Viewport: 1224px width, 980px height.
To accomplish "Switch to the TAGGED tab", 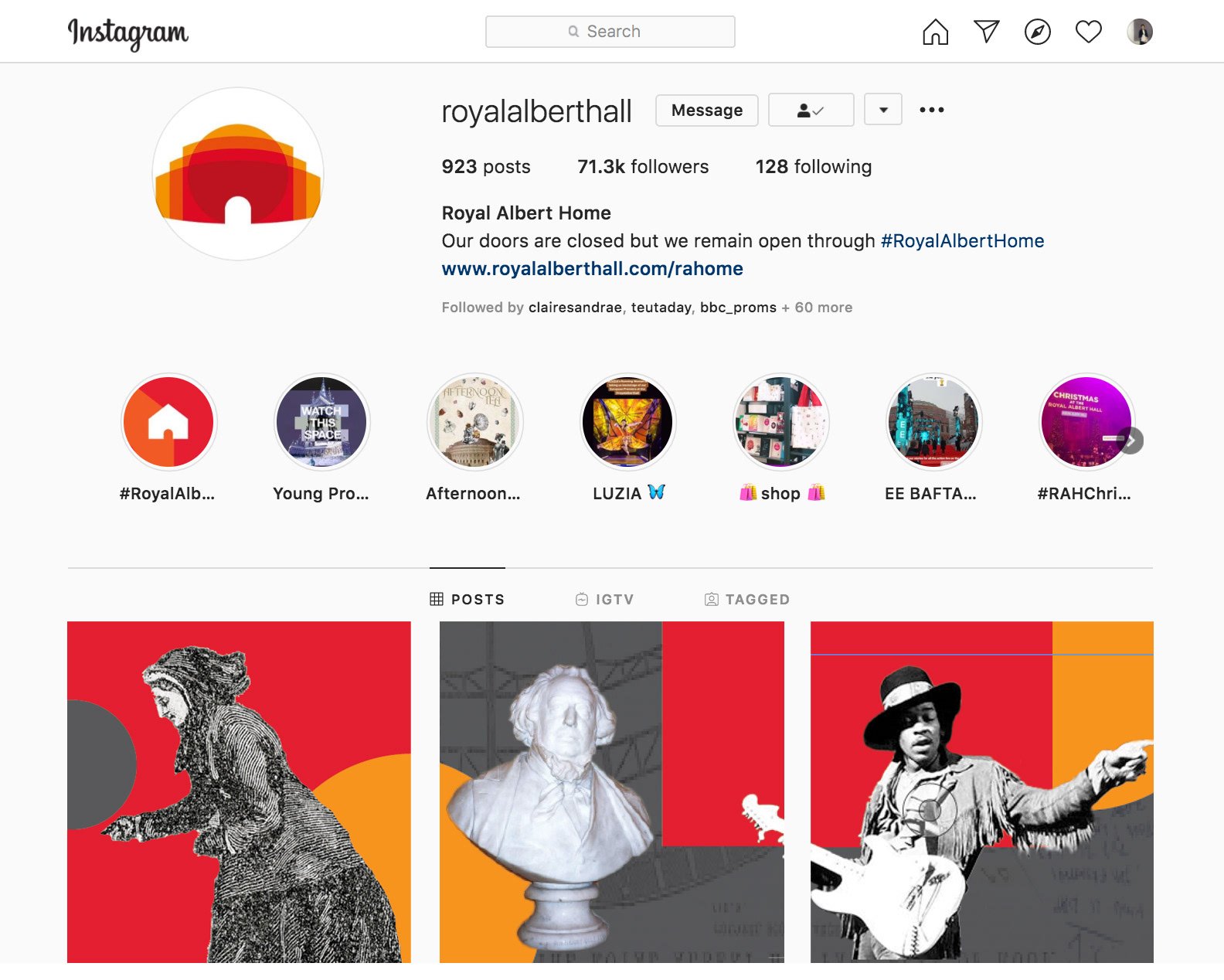I will (747, 599).
